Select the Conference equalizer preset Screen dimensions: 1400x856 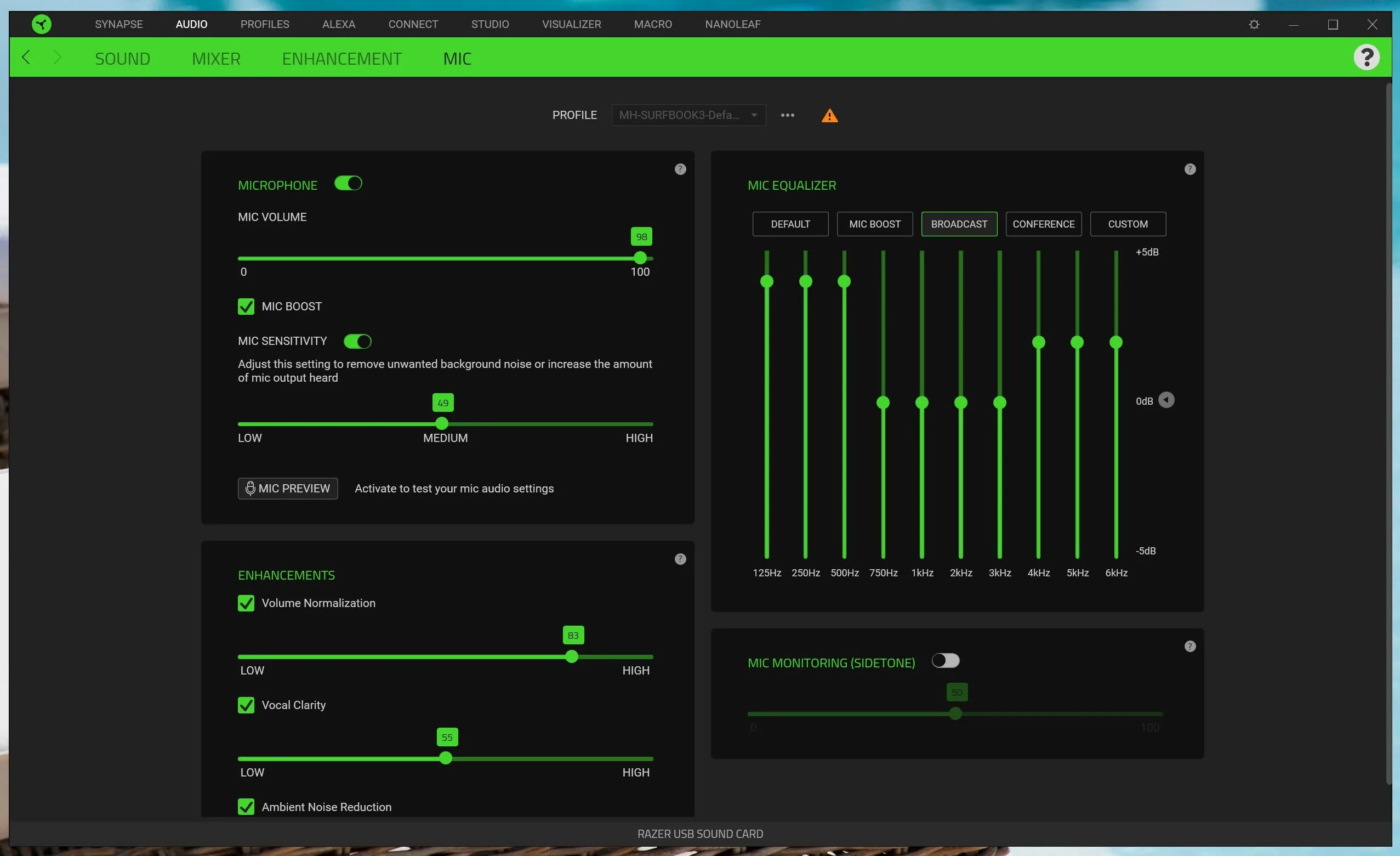[x=1043, y=224]
